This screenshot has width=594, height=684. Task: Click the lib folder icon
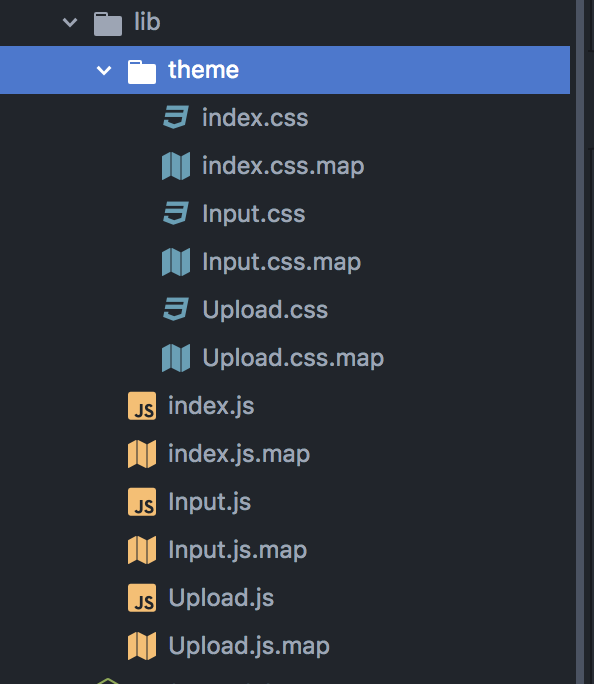click(108, 24)
